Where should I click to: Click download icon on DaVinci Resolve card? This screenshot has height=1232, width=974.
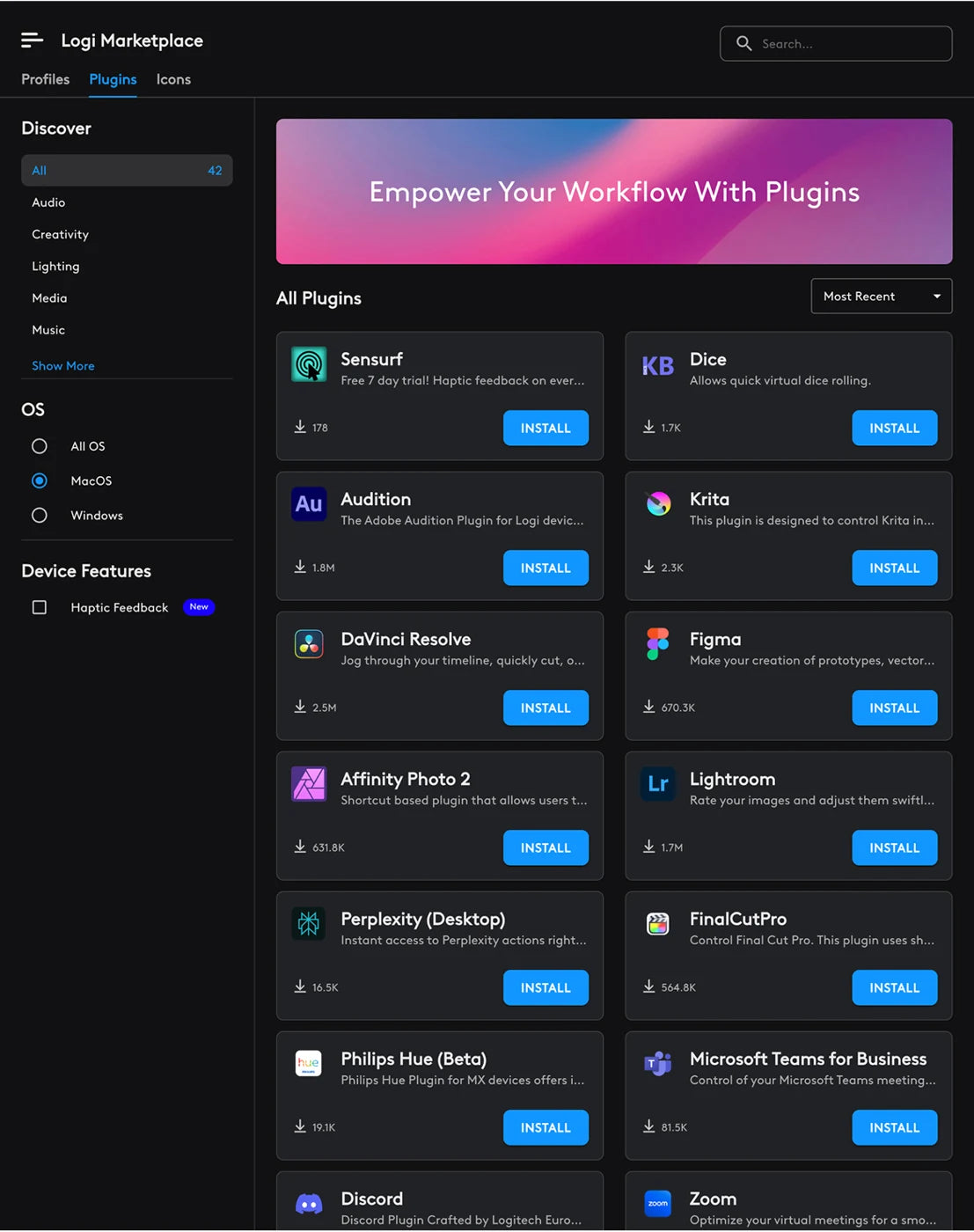pyautogui.click(x=300, y=707)
